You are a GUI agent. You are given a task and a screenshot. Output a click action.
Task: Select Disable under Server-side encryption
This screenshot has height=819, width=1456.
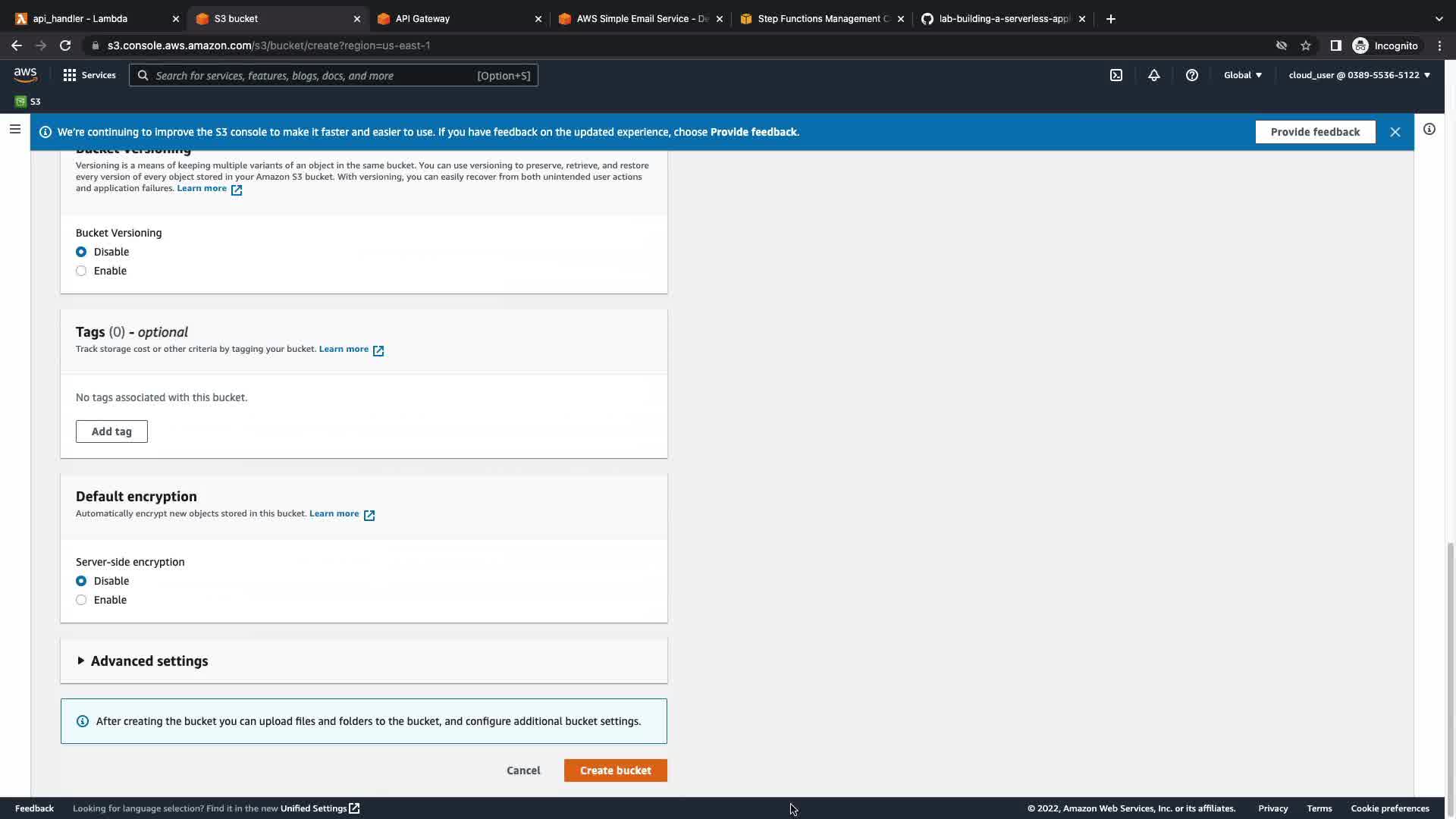click(81, 581)
